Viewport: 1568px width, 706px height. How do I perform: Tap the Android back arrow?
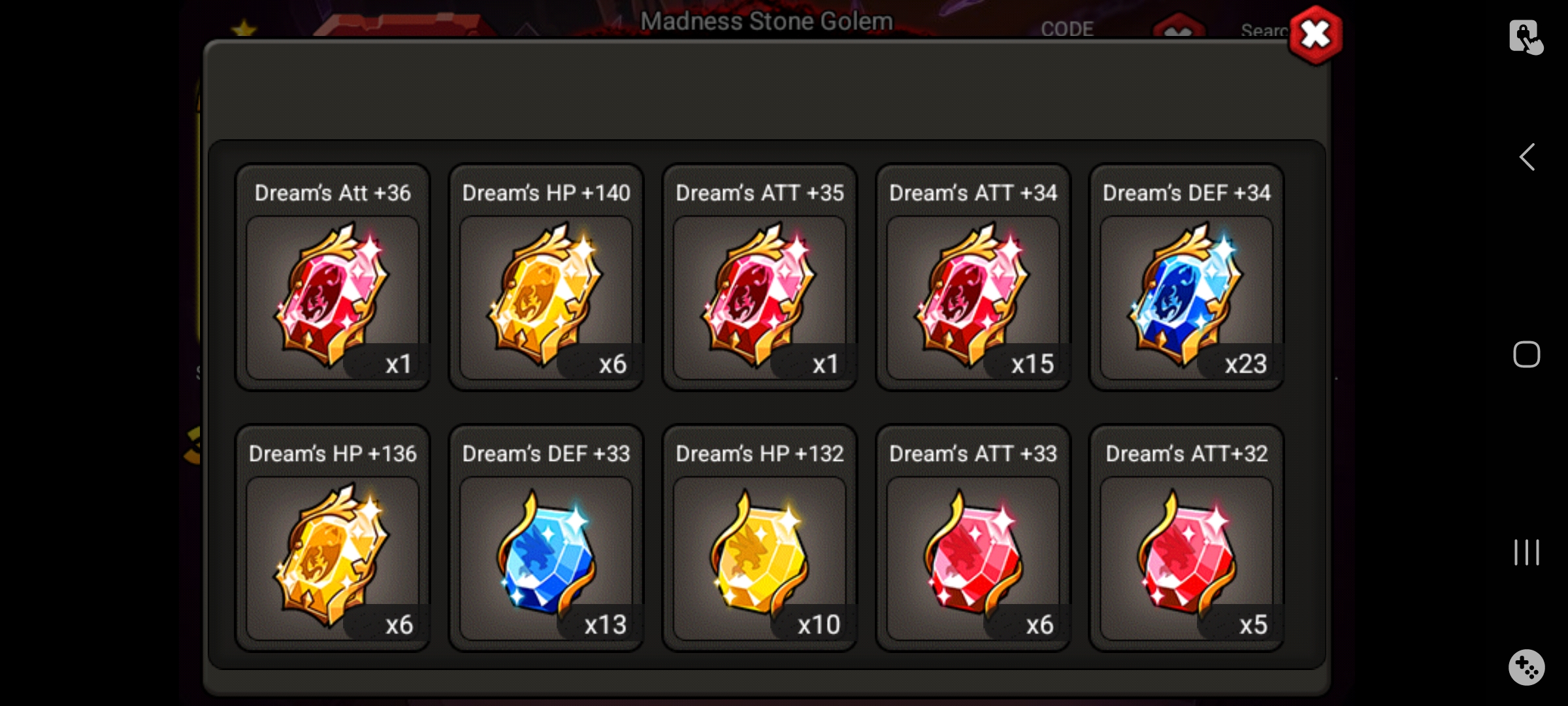pyautogui.click(x=1527, y=157)
